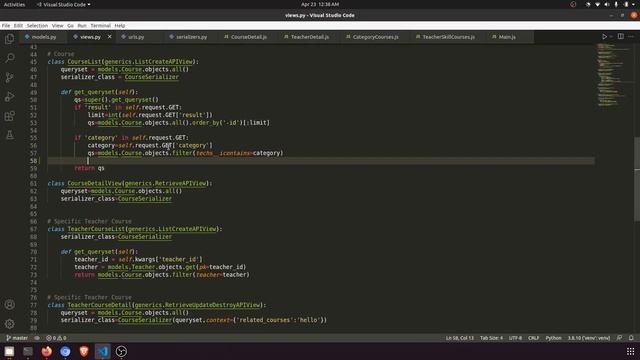The image size is (640, 360).
Task: Open editor More Actions ellipsis
Action: click(x=631, y=37)
